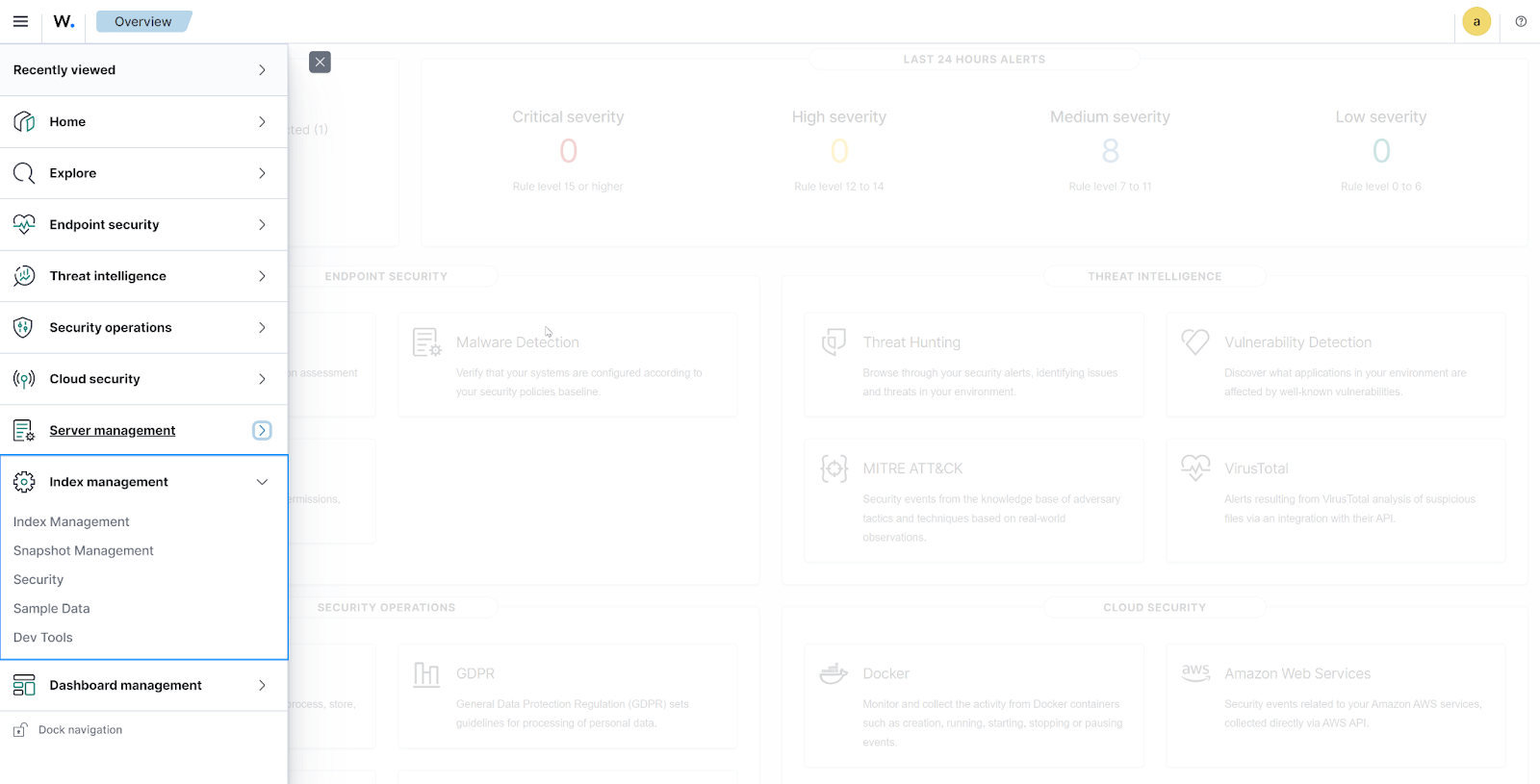Click the Security operations shield icon

24,327
